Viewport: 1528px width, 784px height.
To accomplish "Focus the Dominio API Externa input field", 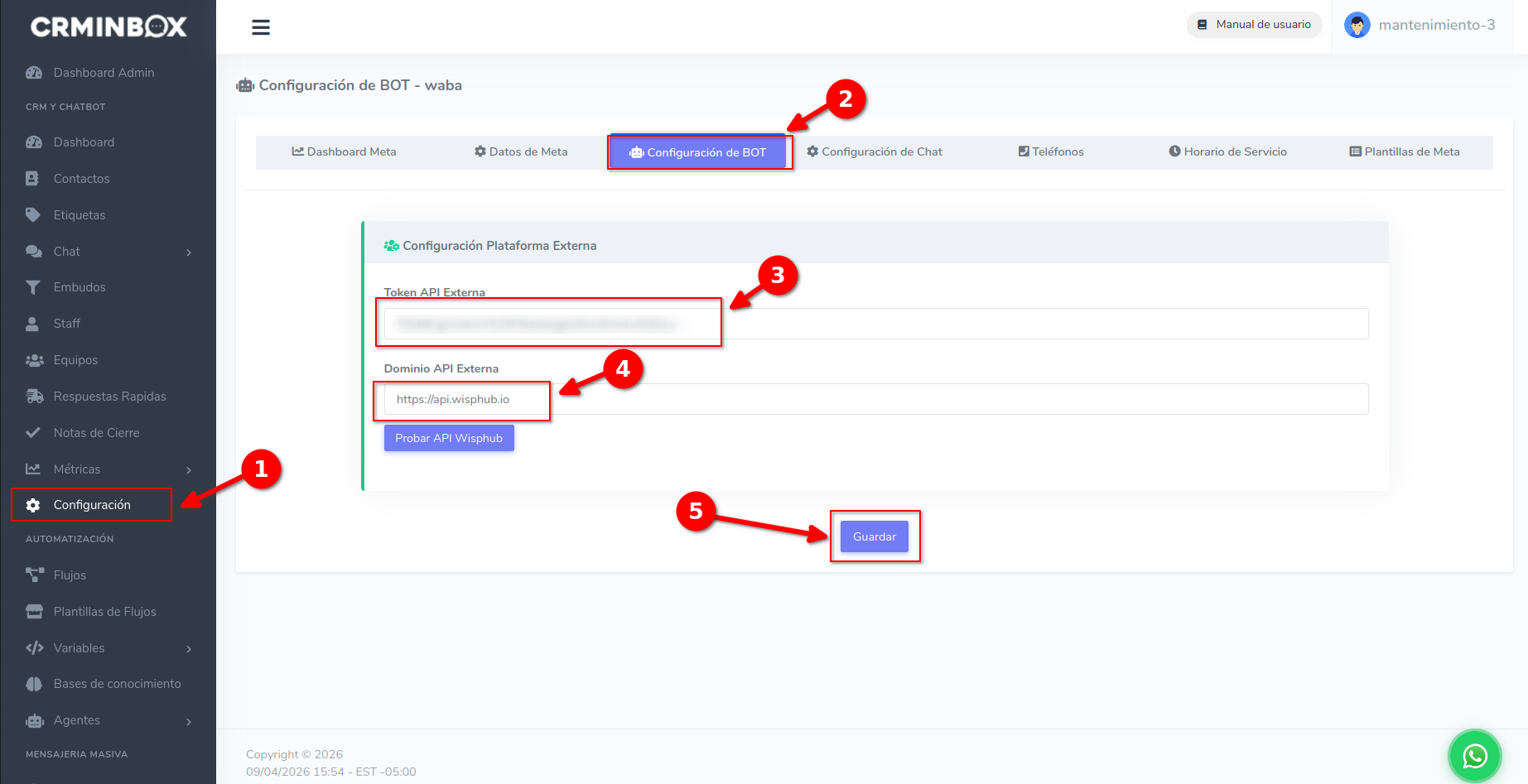I will point(875,399).
